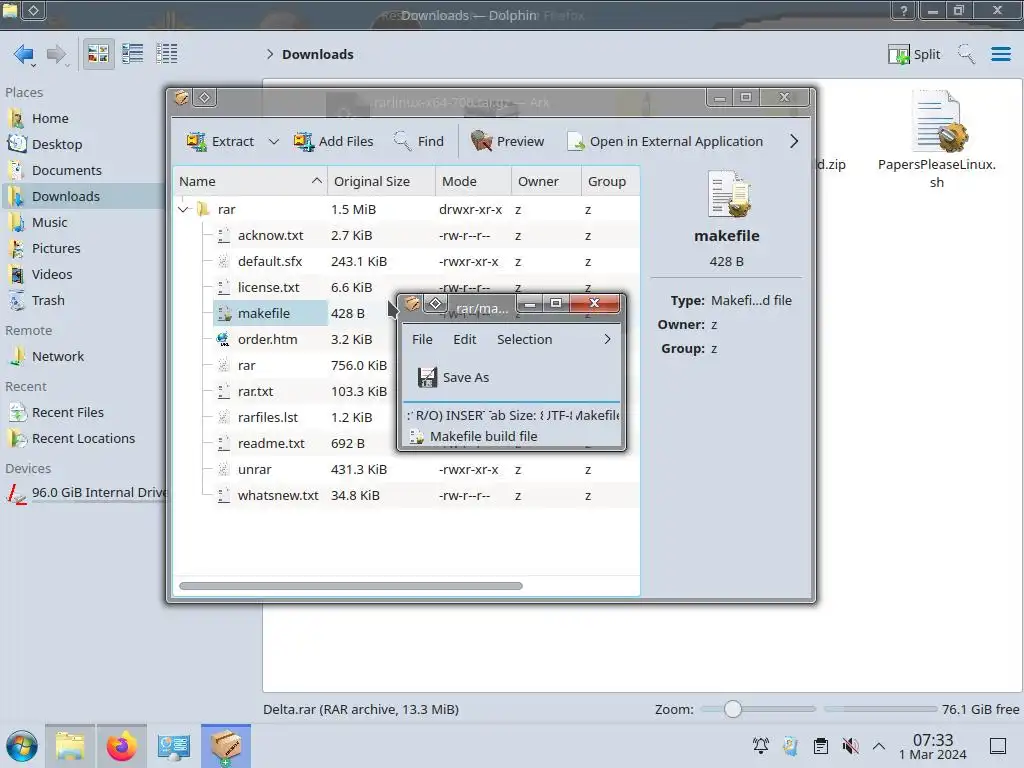Screen dimensions: 1024x768
Task: Sort by Name column header
Action: (x=251, y=181)
